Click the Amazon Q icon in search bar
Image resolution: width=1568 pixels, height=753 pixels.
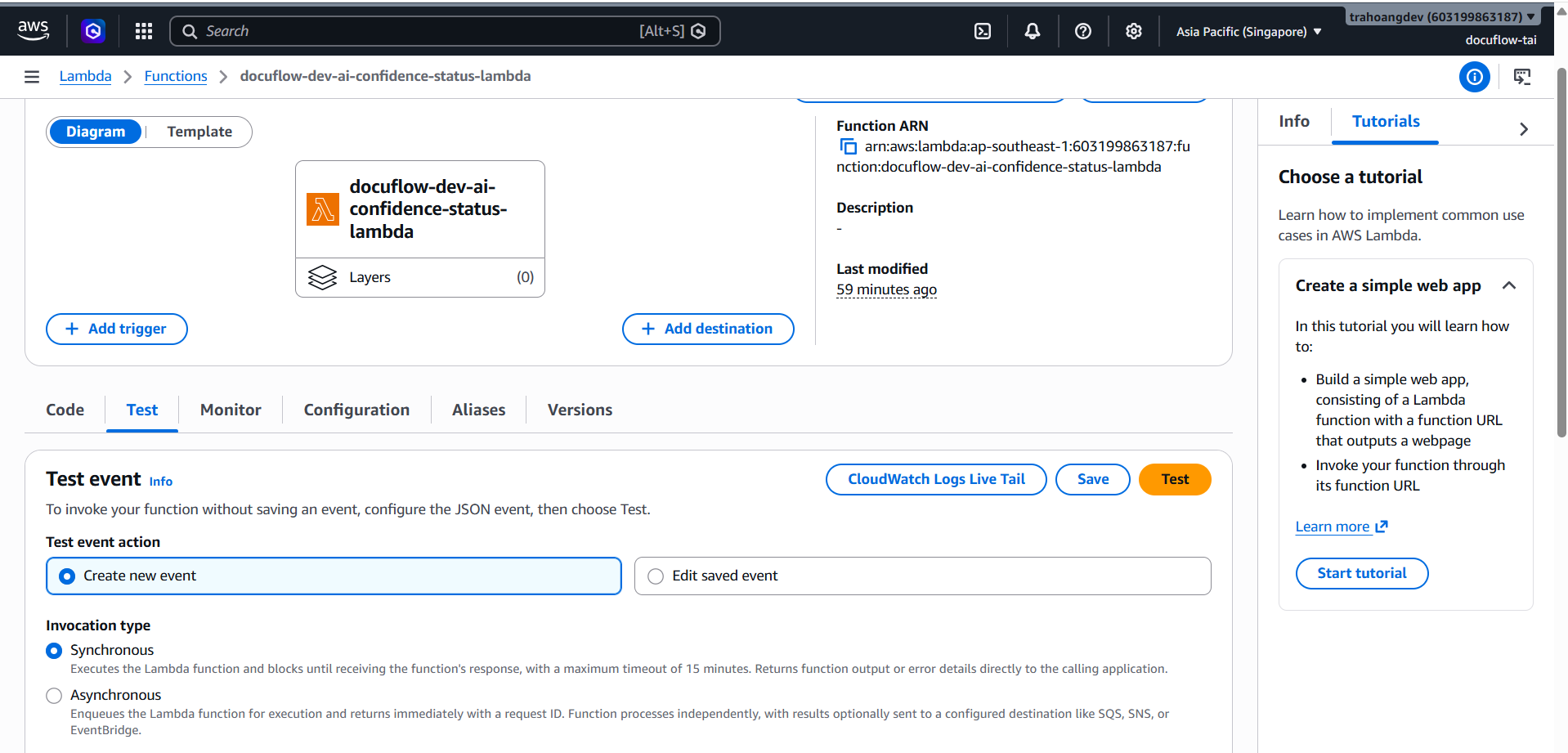click(x=698, y=31)
